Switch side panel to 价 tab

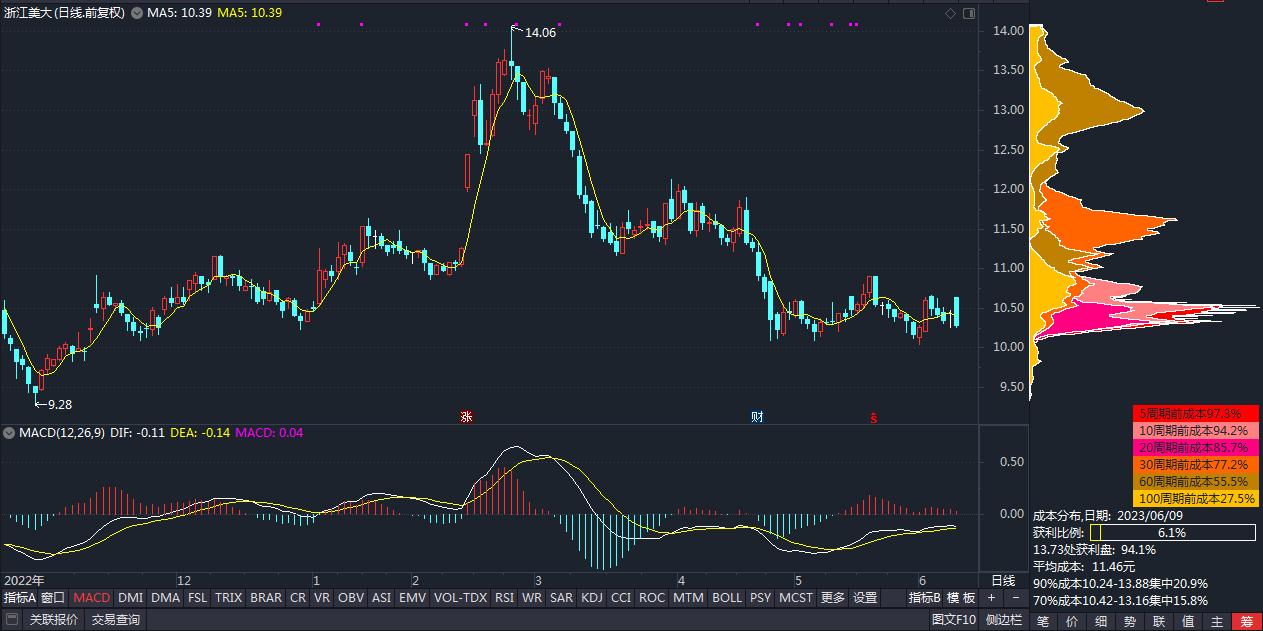coord(1072,621)
